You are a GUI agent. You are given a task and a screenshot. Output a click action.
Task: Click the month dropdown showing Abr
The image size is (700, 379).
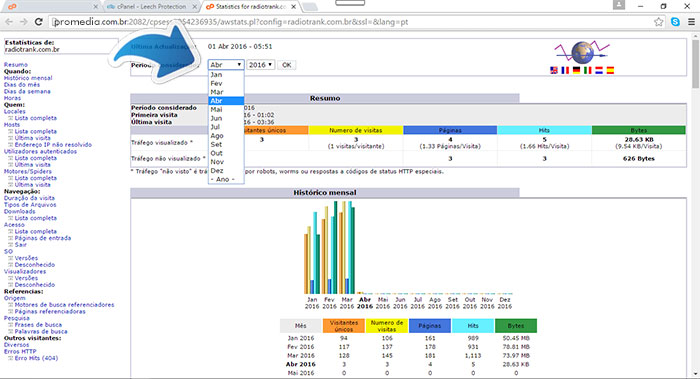pos(226,65)
